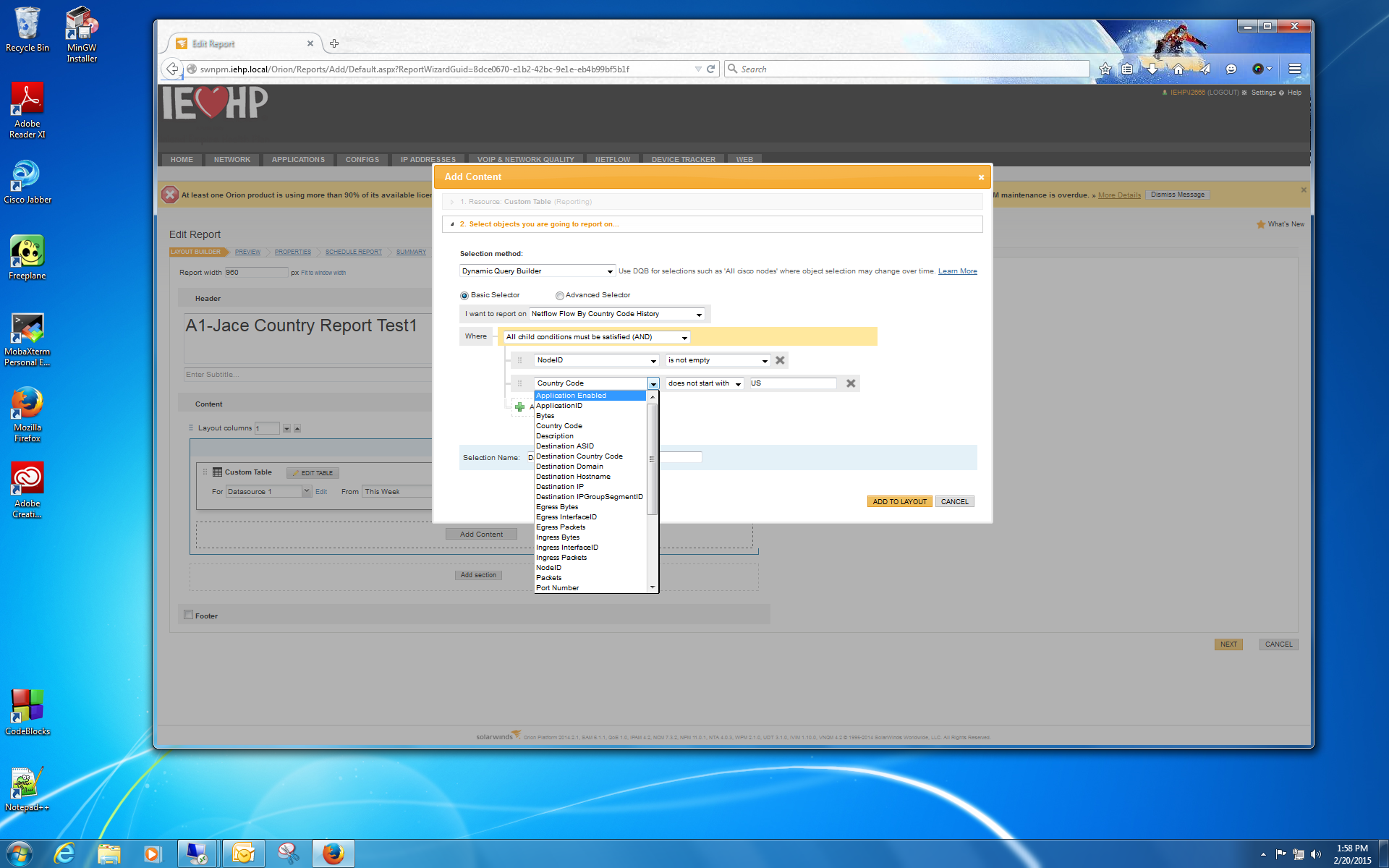Choose the Advanced Selector radio button
Viewport: 1389px width, 868px height.
559,295
